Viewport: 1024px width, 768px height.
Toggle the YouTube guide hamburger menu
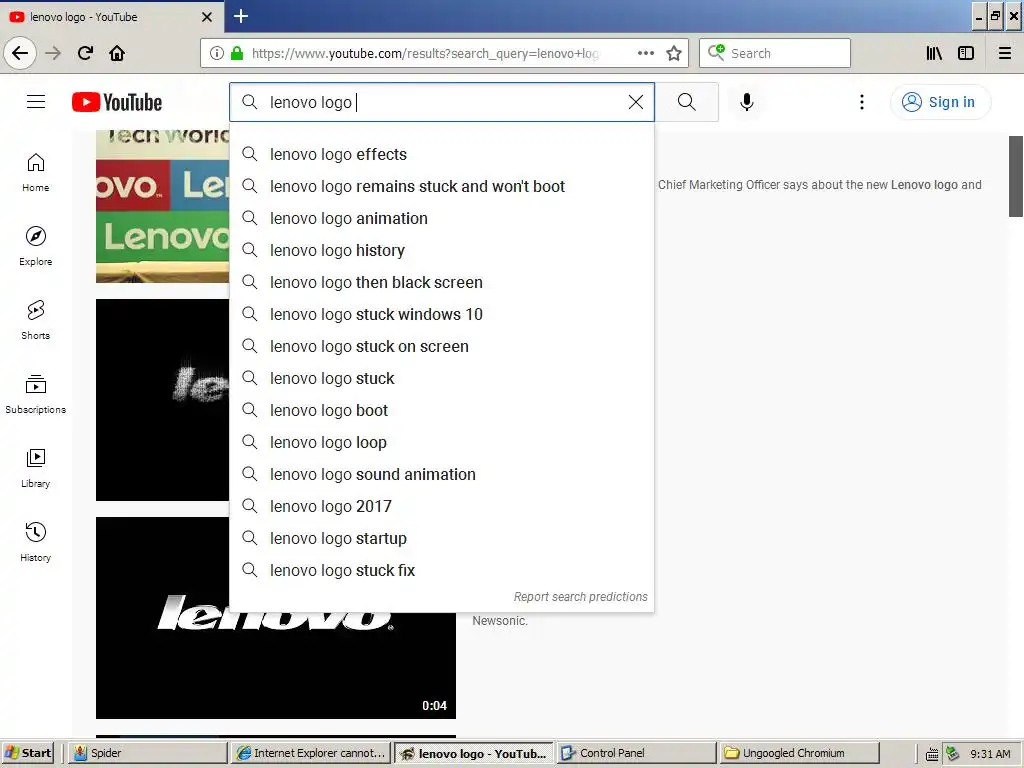pos(36,102)
